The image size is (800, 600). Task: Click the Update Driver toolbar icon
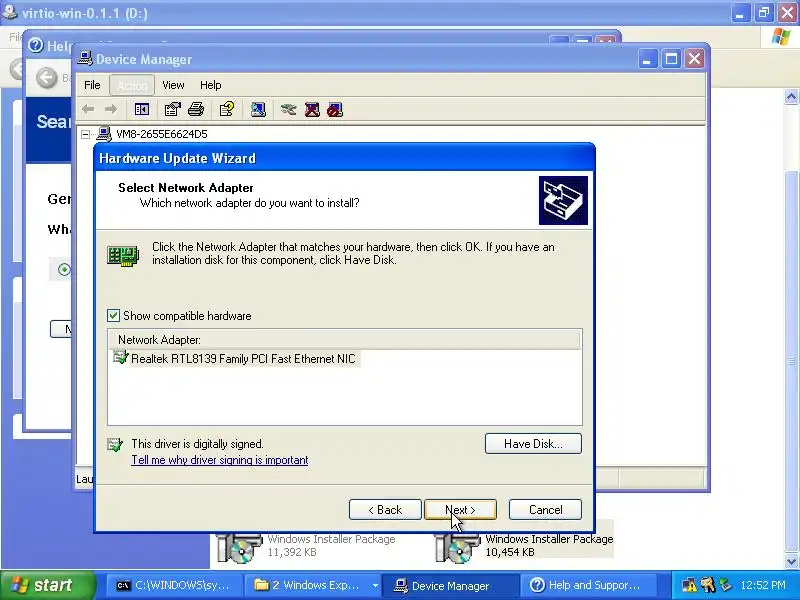click(288, 109)
